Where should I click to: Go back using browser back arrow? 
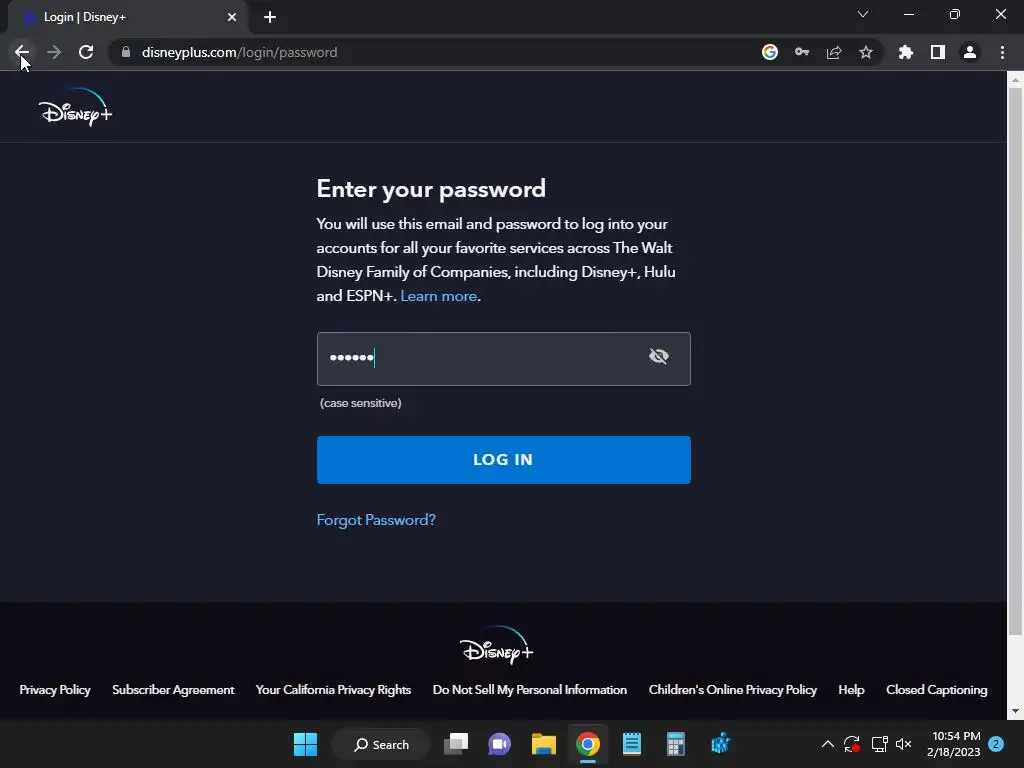(x=22, y=52)
